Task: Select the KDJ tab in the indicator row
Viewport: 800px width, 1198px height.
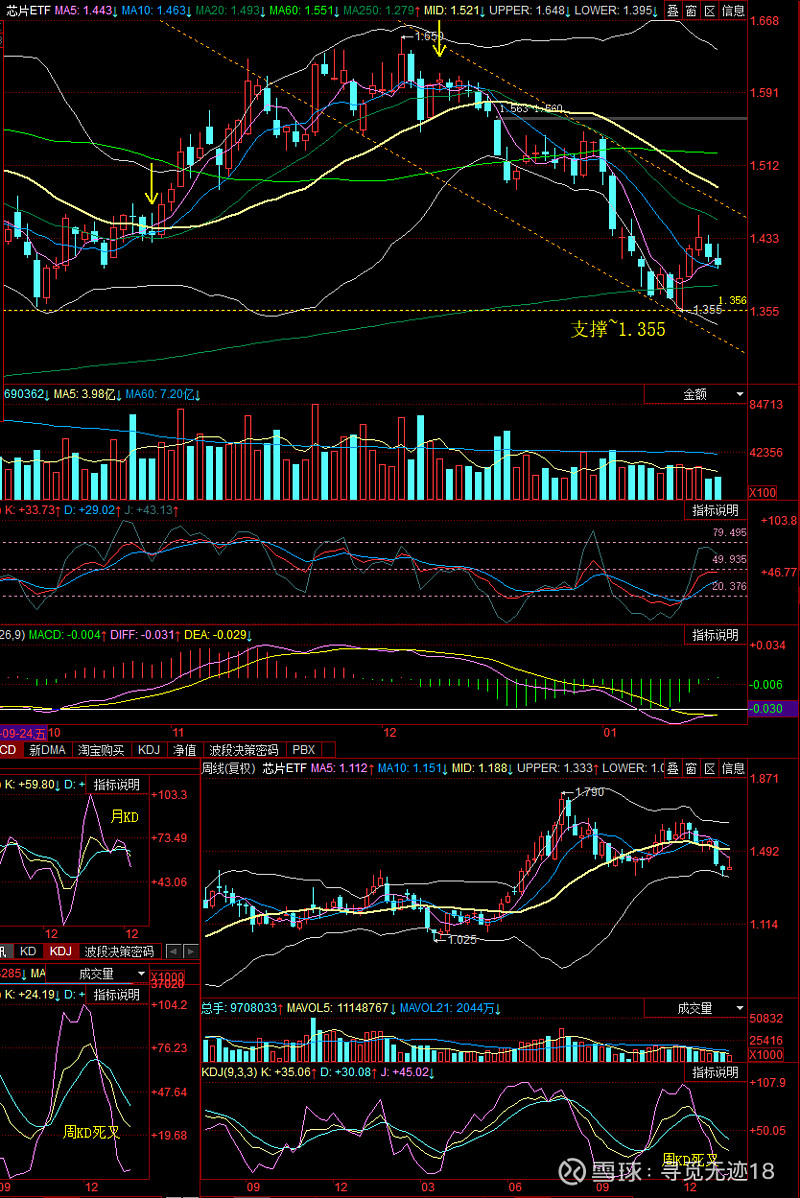Action: pyautogui.click(x=148, y=748)
